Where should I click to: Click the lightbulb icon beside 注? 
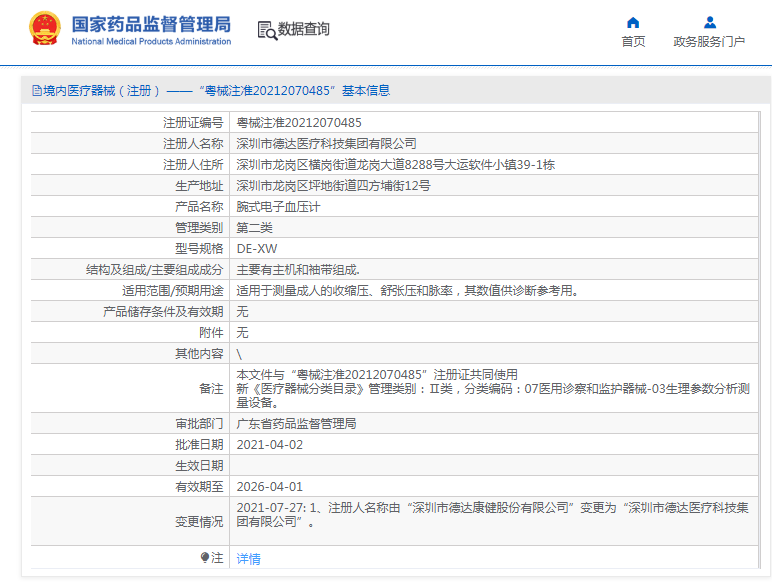click(x=206, y=558)
